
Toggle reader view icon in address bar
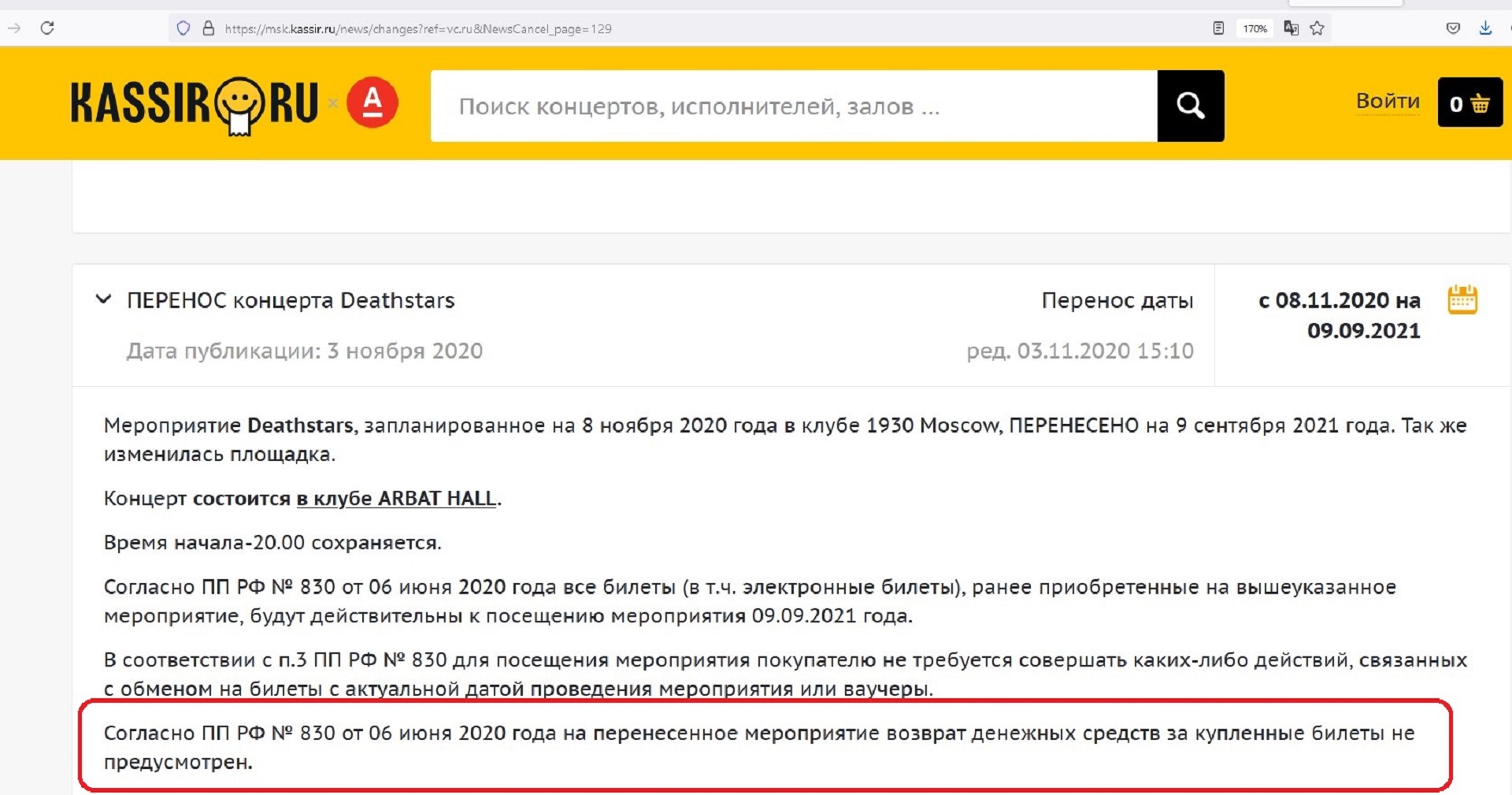[1218, 28]
